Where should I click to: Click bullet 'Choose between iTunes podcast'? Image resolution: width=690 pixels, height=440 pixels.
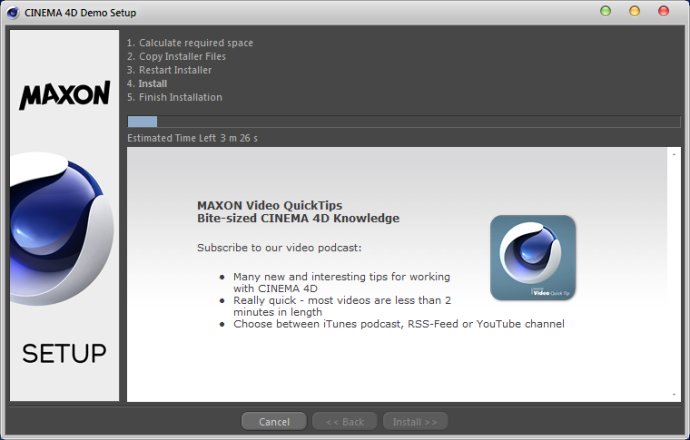399,324
